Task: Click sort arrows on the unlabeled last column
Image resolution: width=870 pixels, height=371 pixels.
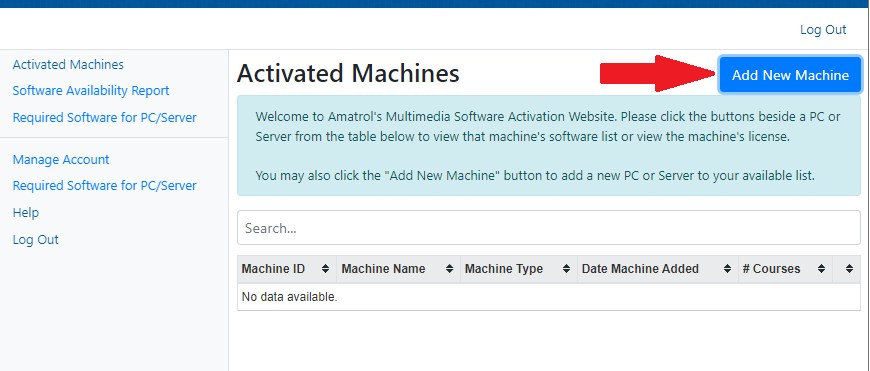Action: tap(849, 269)
